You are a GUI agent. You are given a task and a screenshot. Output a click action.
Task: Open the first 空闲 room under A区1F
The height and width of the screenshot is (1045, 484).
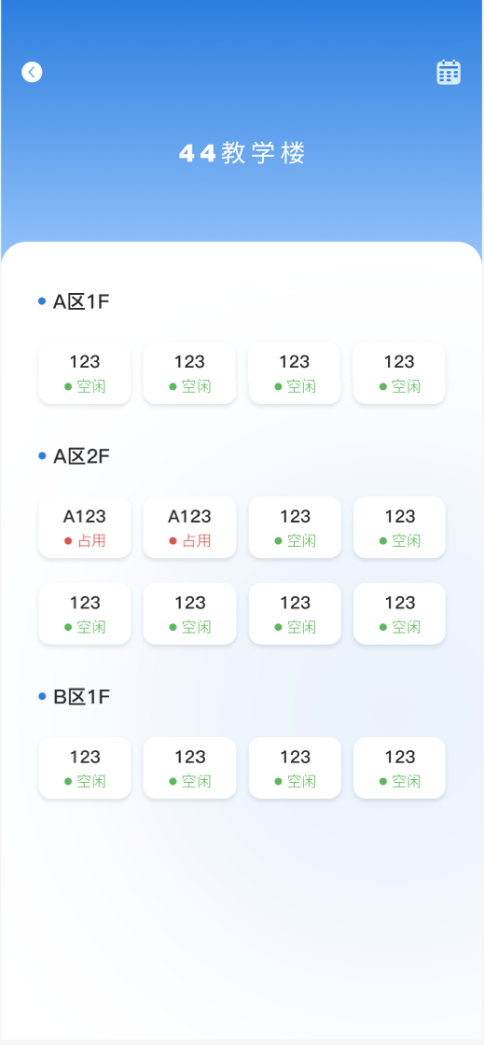point(85,373)
